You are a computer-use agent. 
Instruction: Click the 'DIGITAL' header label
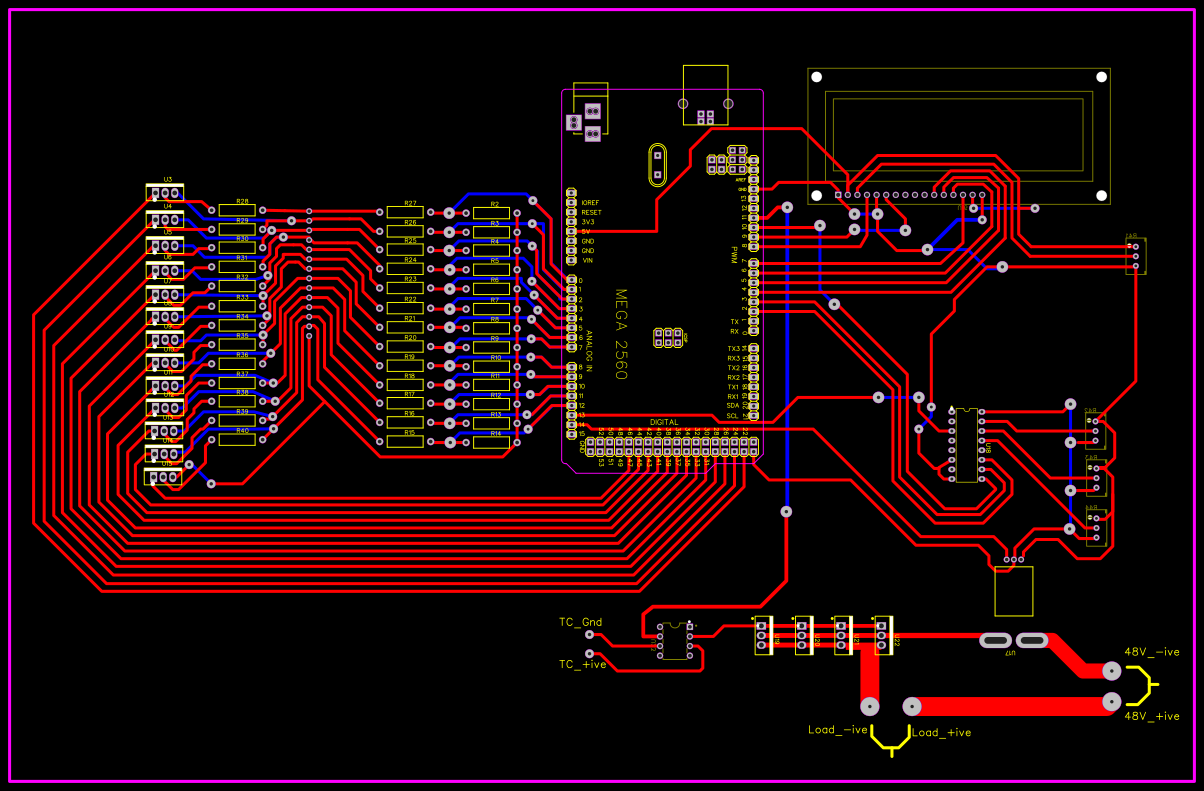click(664, 422)
